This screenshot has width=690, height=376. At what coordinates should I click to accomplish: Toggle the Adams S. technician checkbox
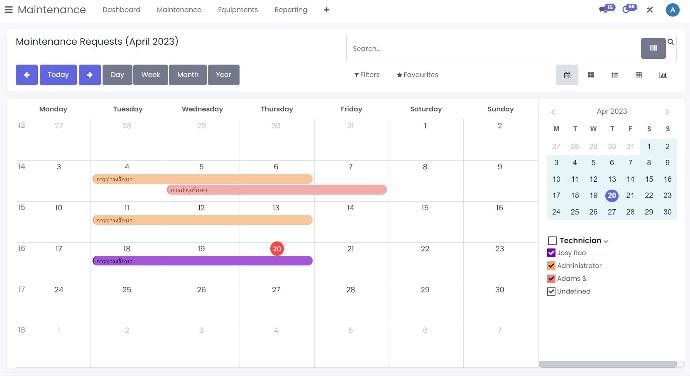pos(551,278)
